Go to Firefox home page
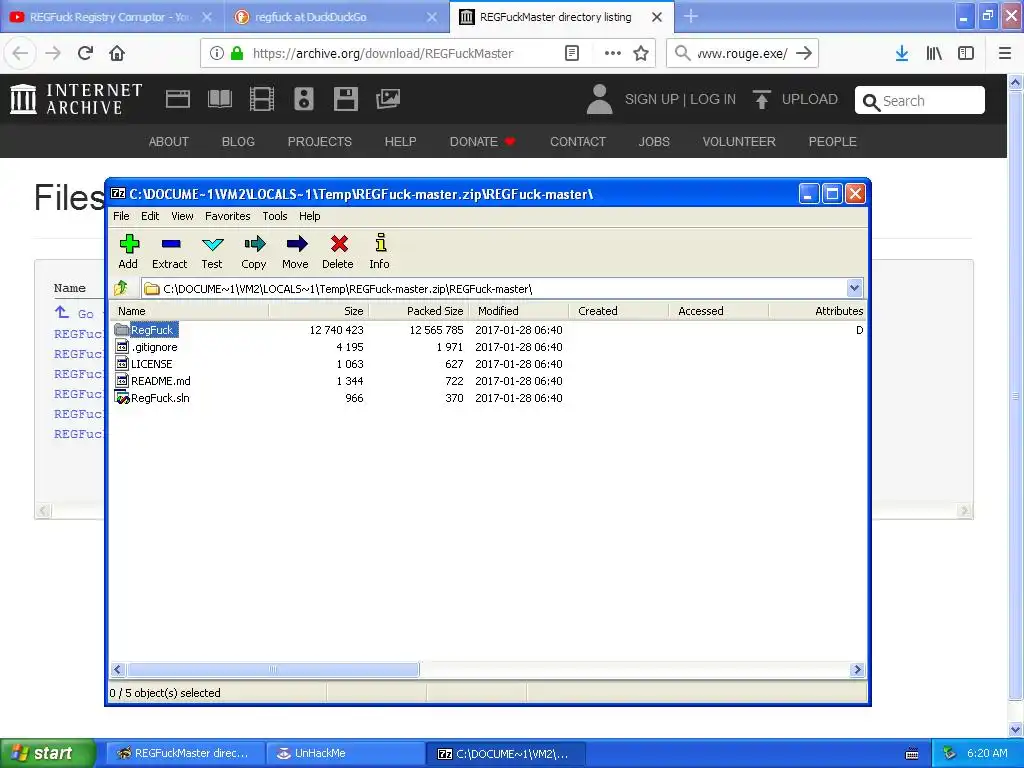 coord(117,53)
